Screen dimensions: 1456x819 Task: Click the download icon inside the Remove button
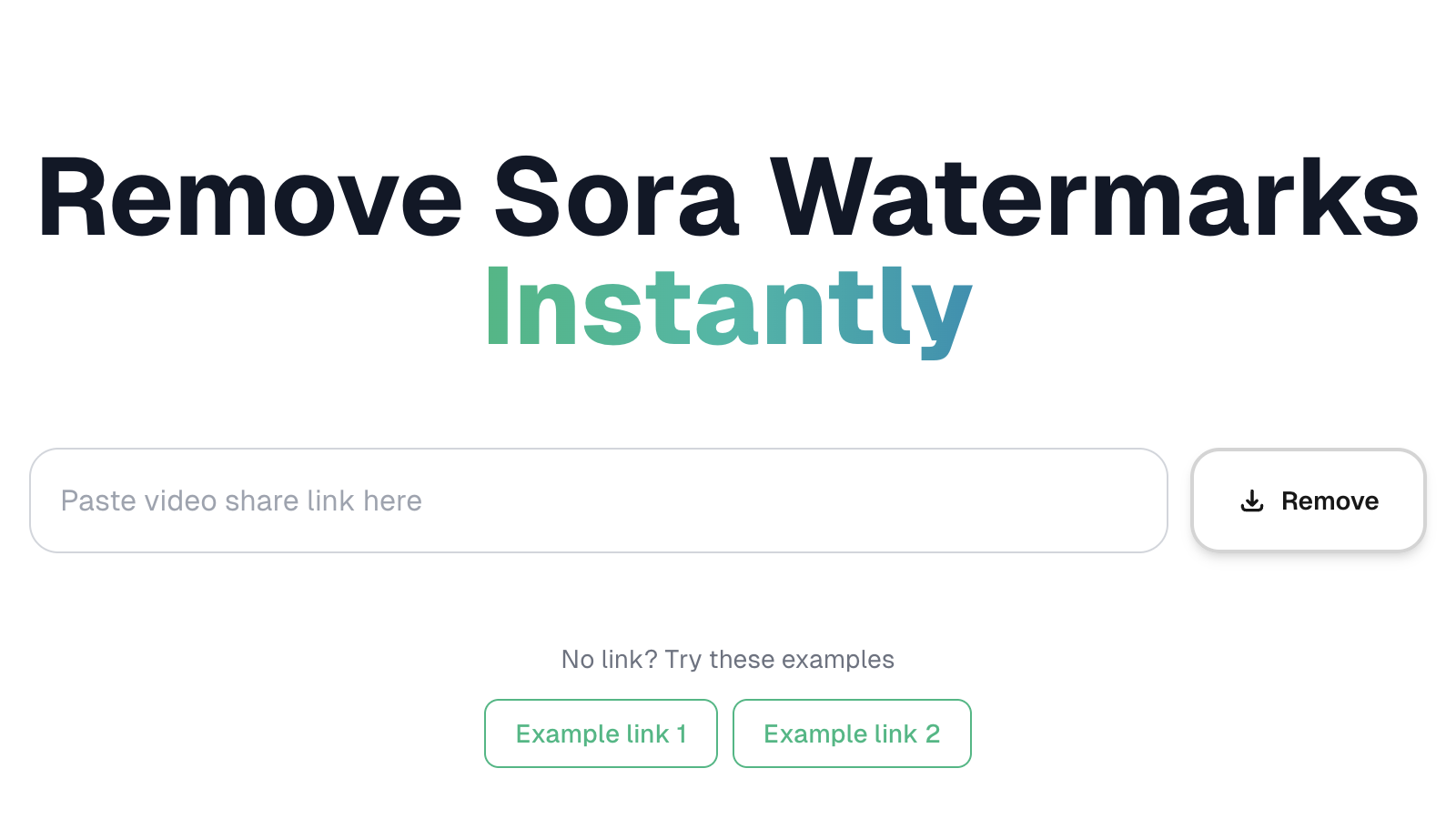point(1253,500)
